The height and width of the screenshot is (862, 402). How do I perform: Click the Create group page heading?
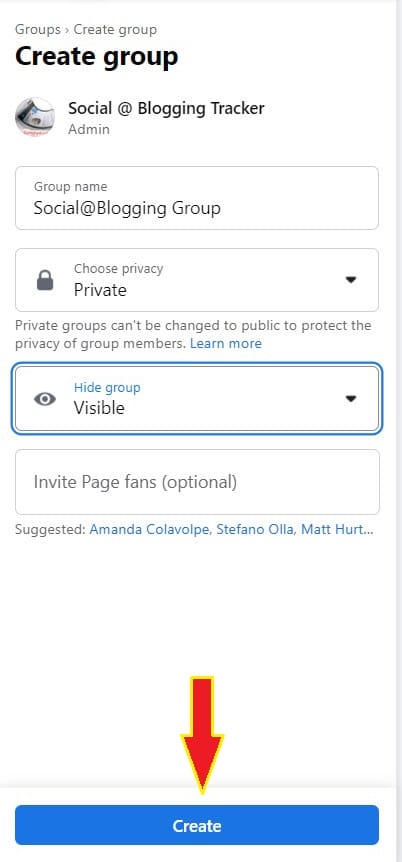click(96, 57)
